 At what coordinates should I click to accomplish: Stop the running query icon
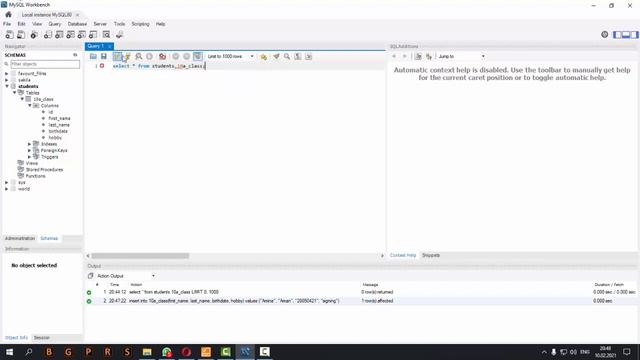pos(149,56)
